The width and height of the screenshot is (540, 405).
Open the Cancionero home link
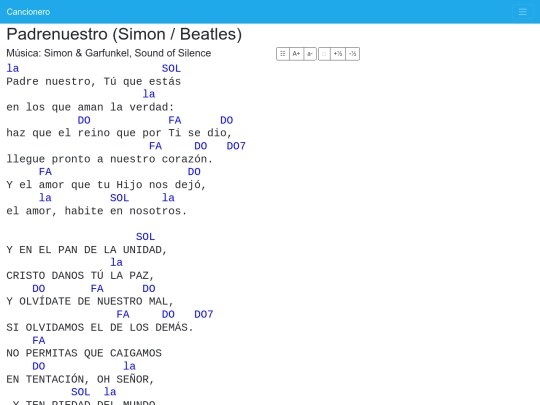pos(28,12)
